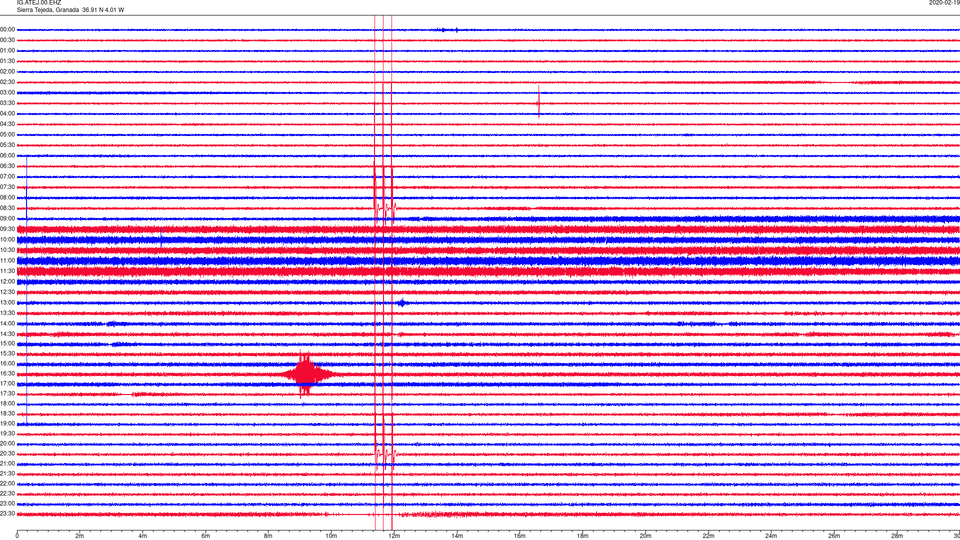Screen dimensions: 960x540
Task: Select the 10:00 trace time label
Action: click(x=8, y=239)
